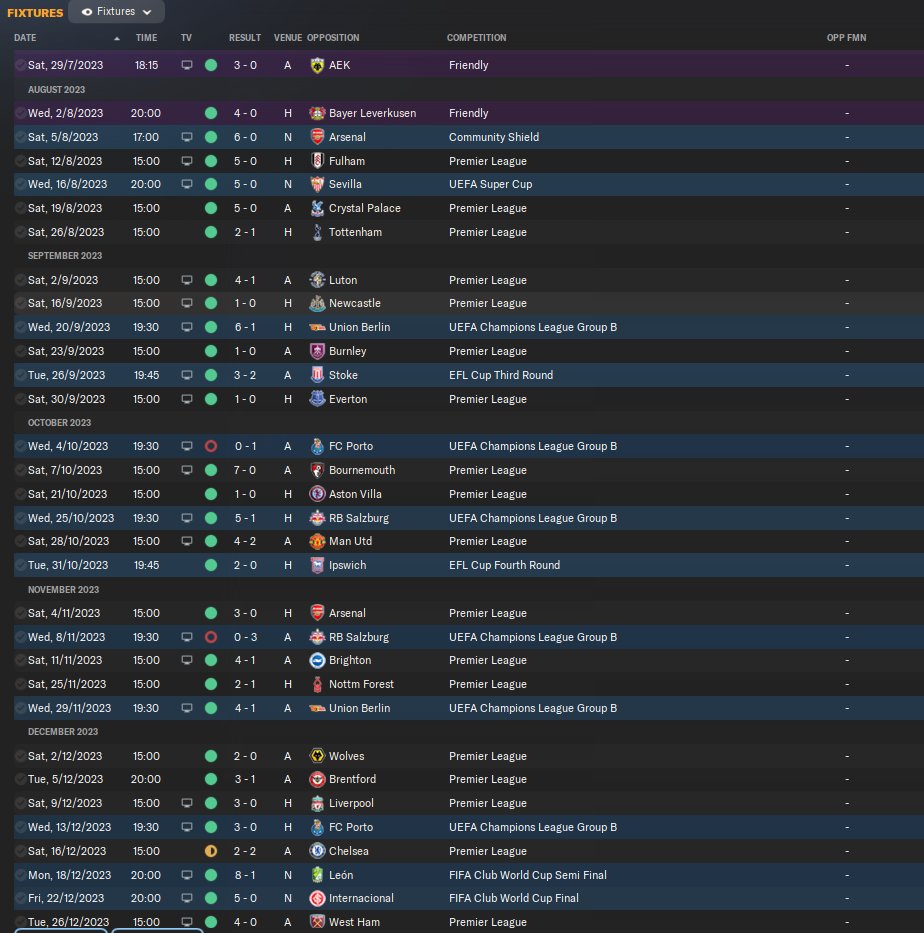
Task: Click the Wolves club badge
Action: point(317,756)
